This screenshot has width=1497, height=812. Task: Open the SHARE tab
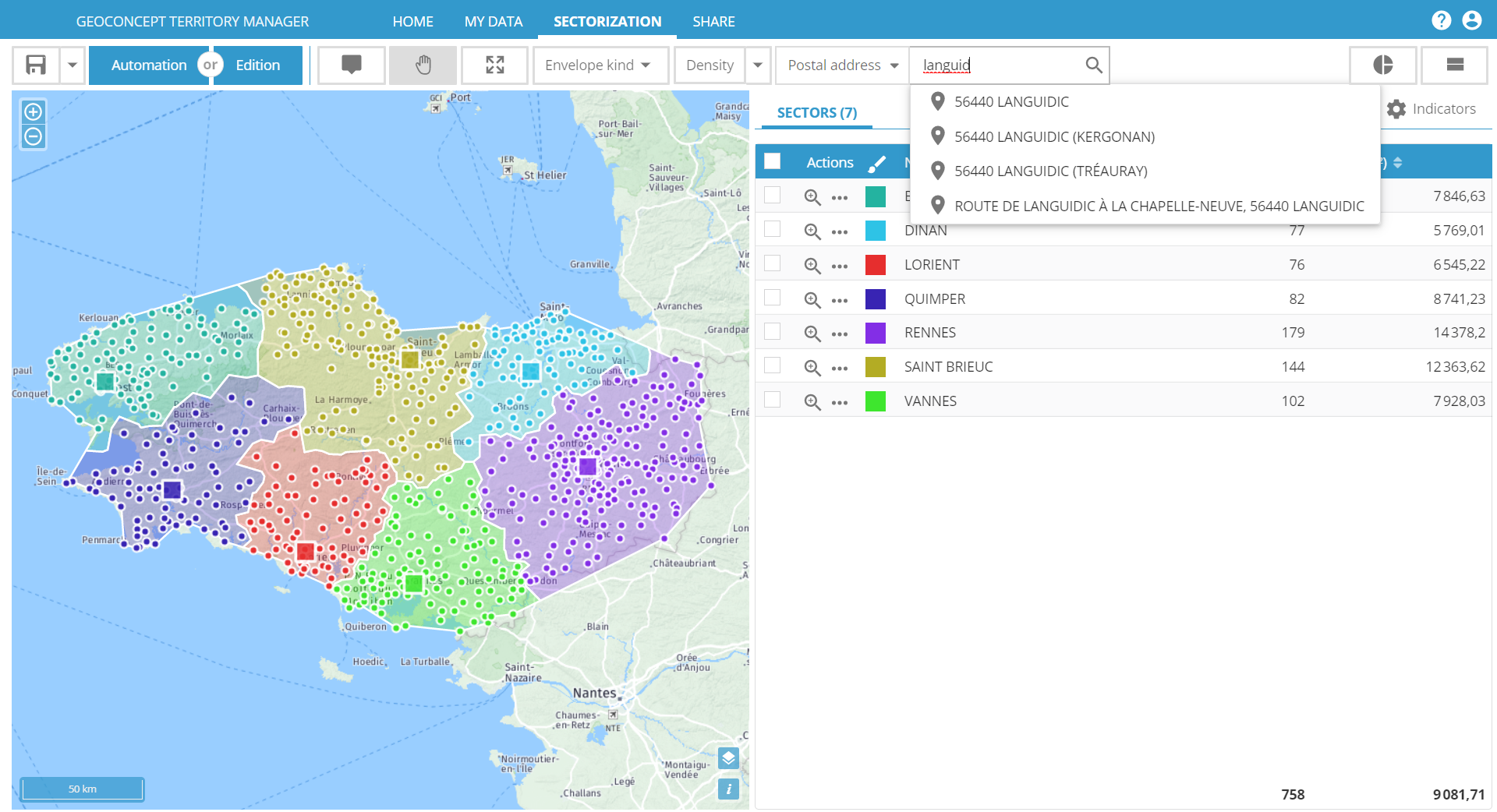tap(713, 21)
